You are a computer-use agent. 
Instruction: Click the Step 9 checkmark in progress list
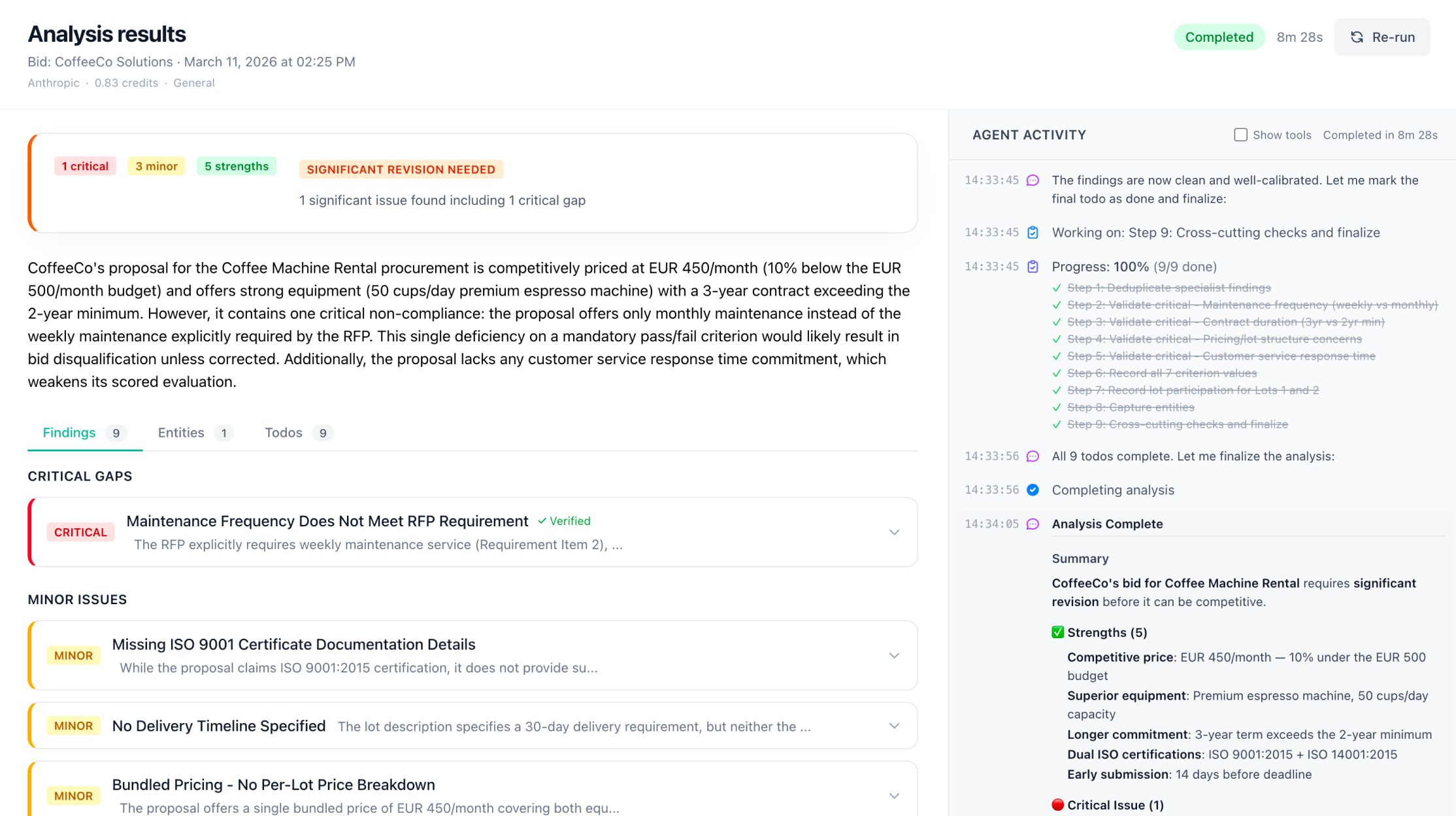tap(1057, 424)
